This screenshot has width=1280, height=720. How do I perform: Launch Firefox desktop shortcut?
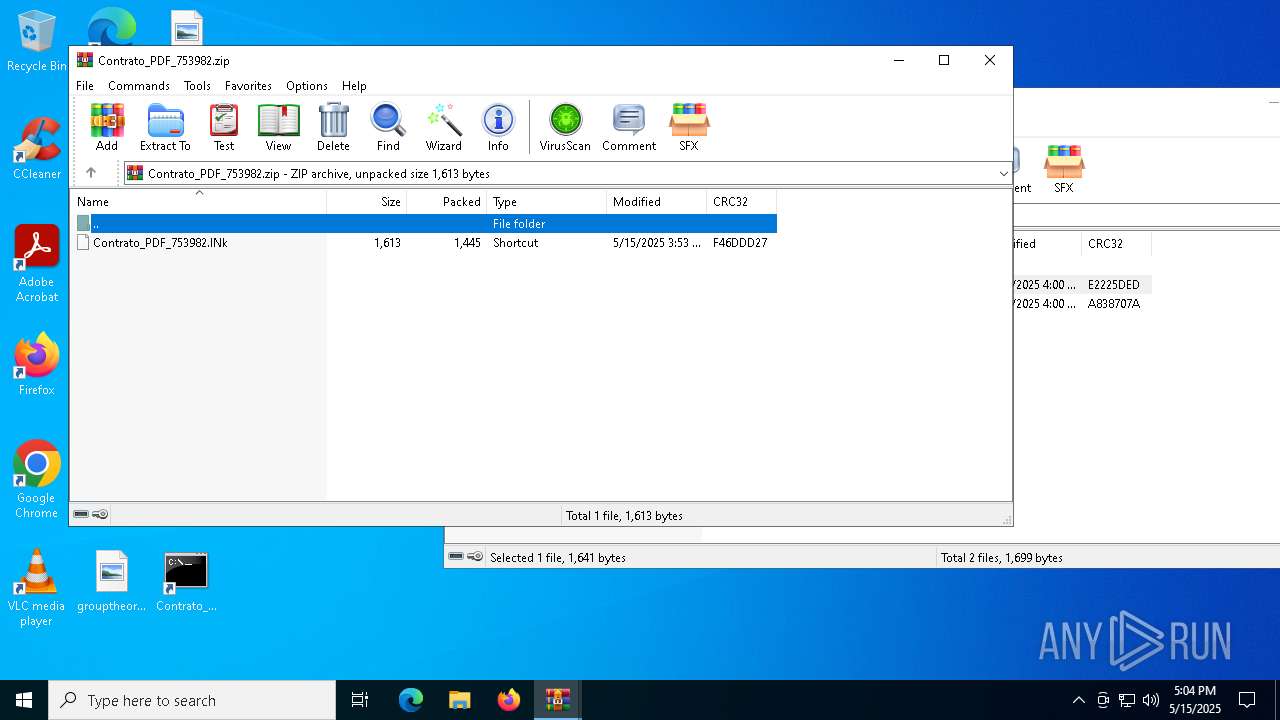[37, 365]
